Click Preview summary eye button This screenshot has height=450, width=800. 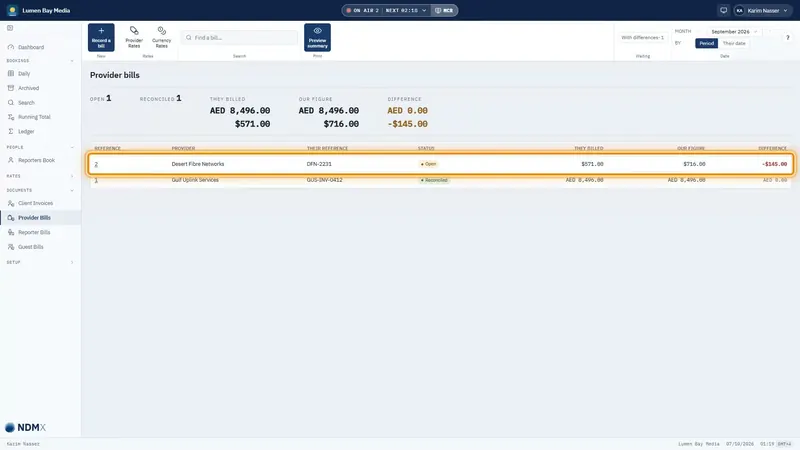pyautogui.click(x=317, y=37)
